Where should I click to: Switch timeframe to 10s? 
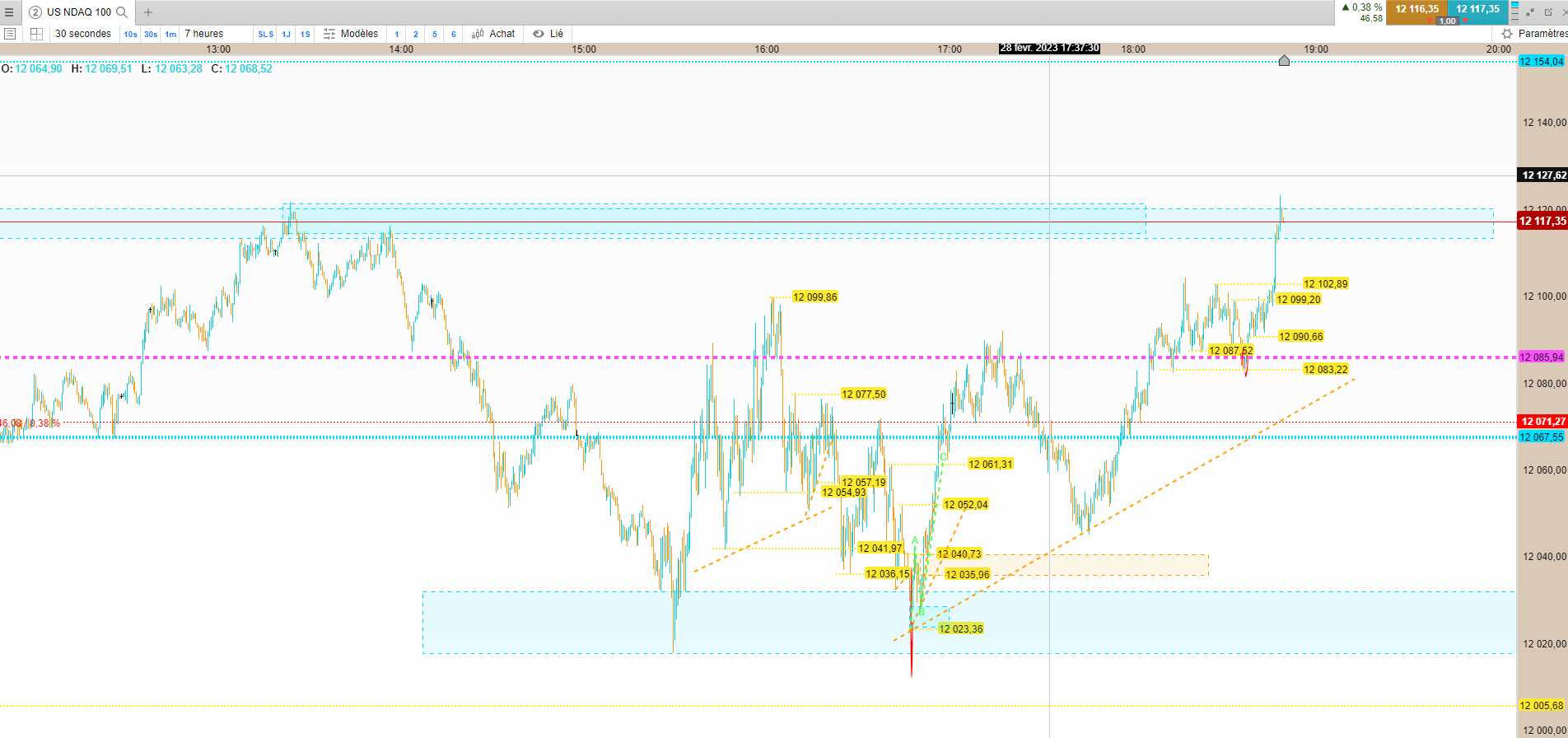coord(130,34)
